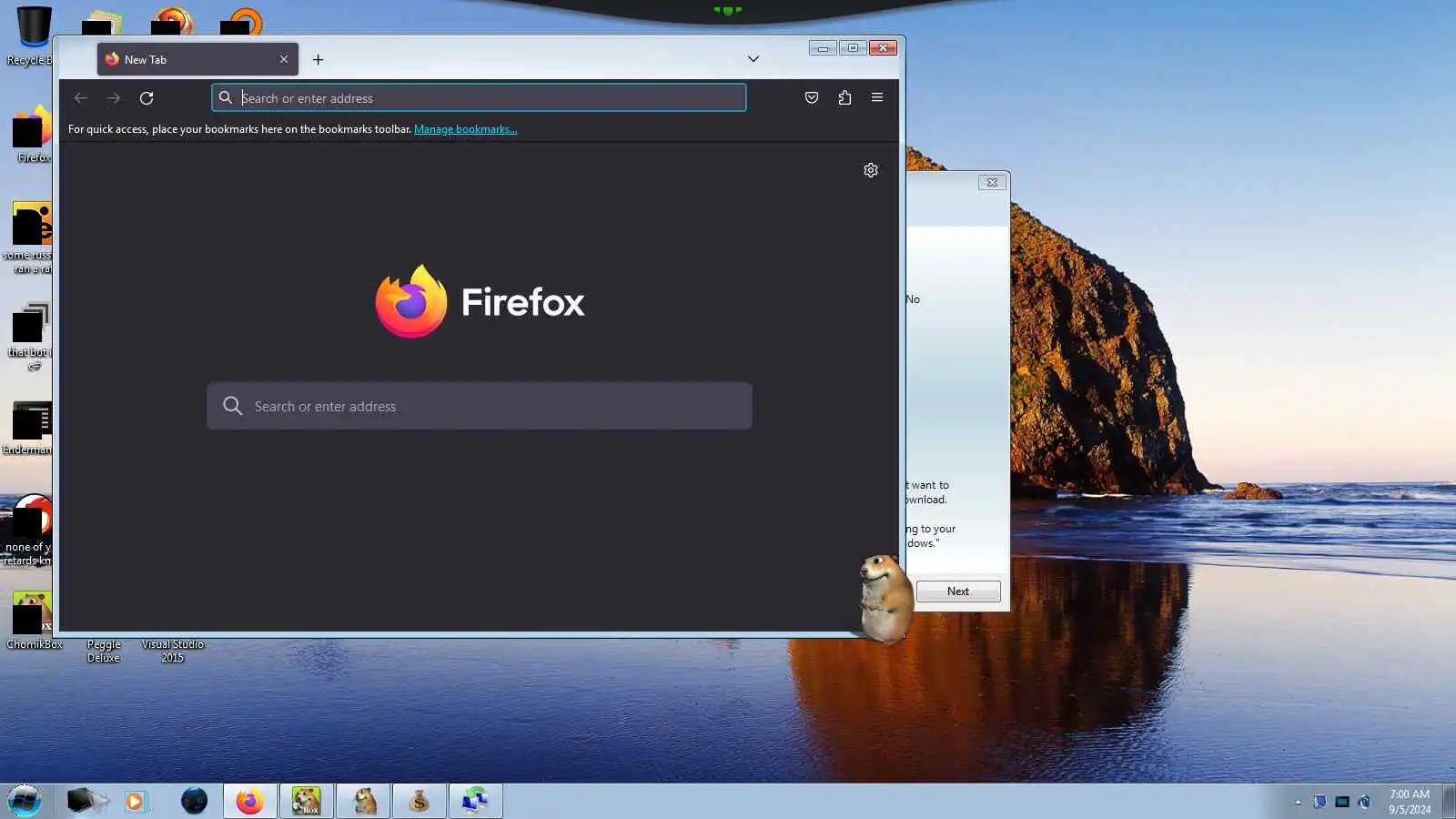The image size is (1456, 819).
Task: Close the background dialog window
Action: tap(993, 182)
